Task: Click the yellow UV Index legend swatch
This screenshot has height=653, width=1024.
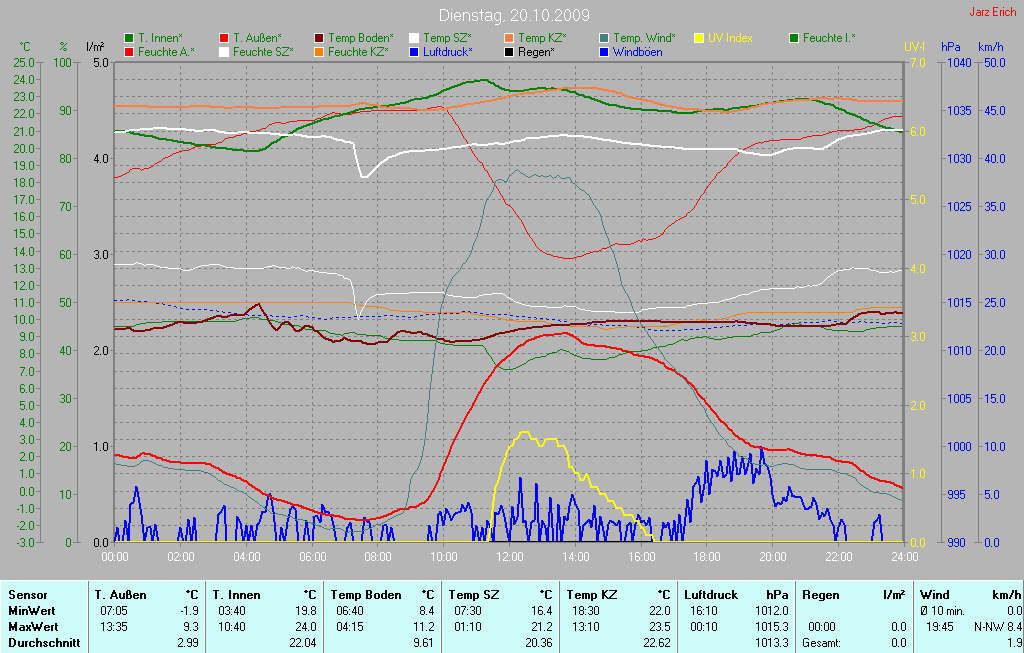Action: pyautogui.click(x=699, y=38)
